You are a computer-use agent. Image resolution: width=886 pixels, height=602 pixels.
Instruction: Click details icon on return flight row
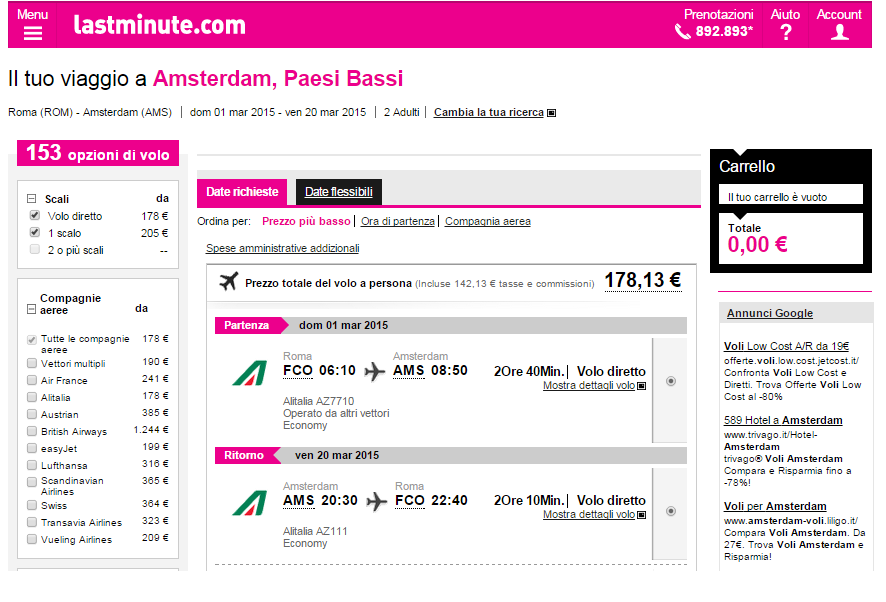(x=641, y=515)
